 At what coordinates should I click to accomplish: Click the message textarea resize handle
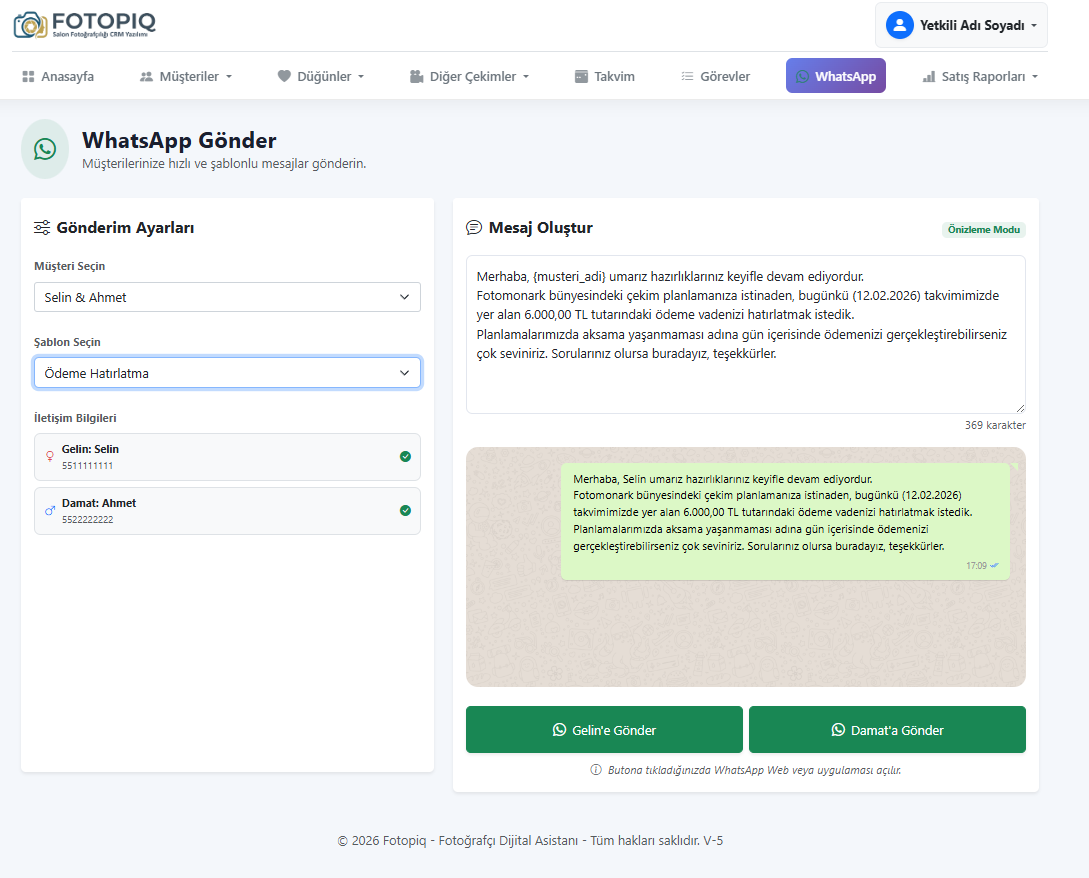[x=1020, y=408]
